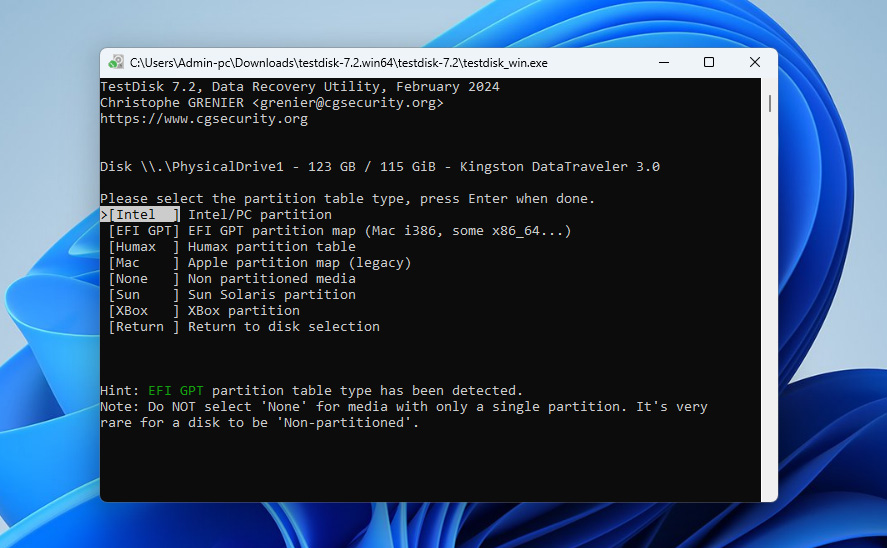Viewport: 887px width, 548px height.
Task: Select None for non partitioned media
Action: tap(144, 279)
